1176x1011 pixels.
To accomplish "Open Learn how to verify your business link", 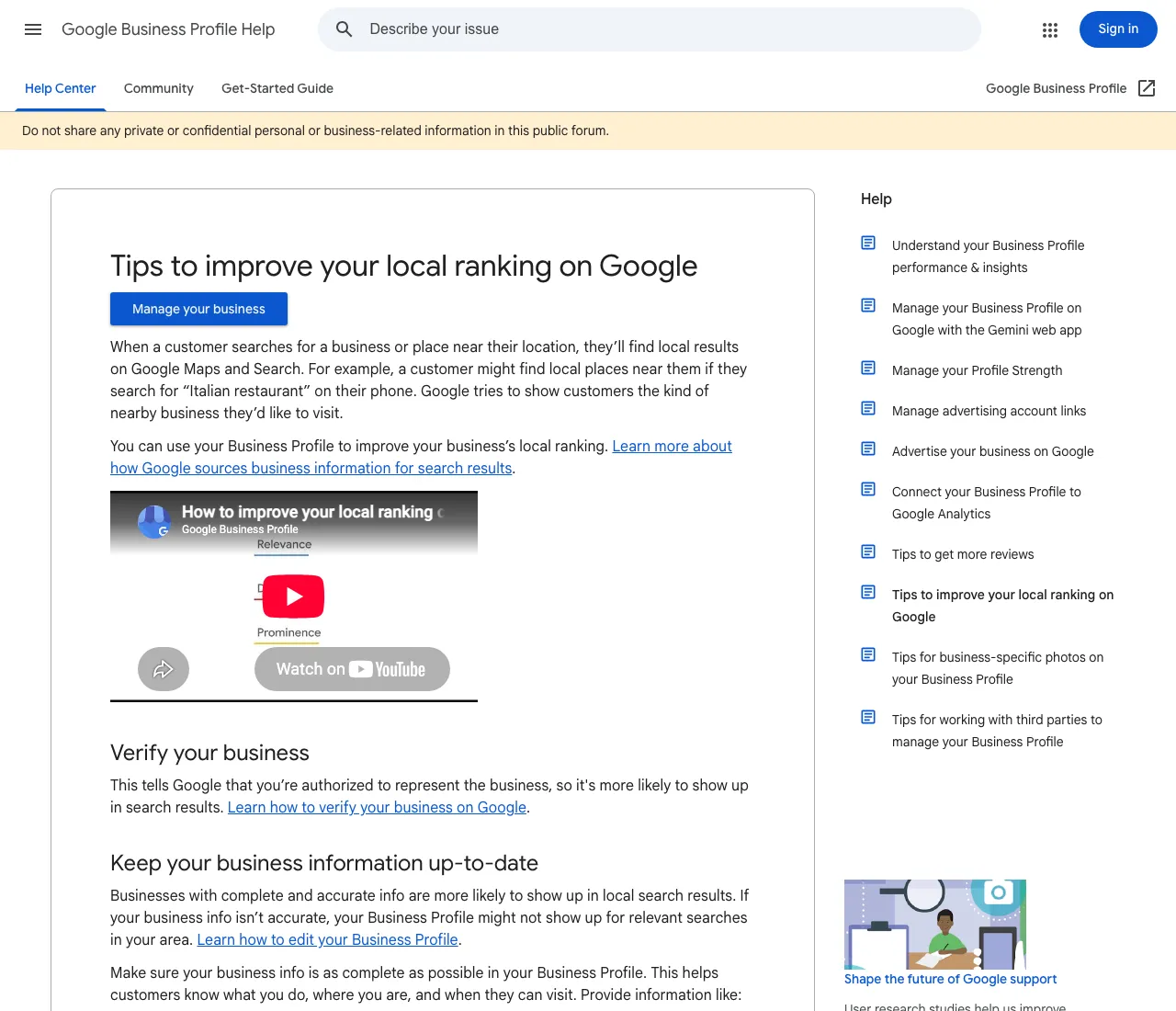I will pyautogui.click(x=377, y=807).
